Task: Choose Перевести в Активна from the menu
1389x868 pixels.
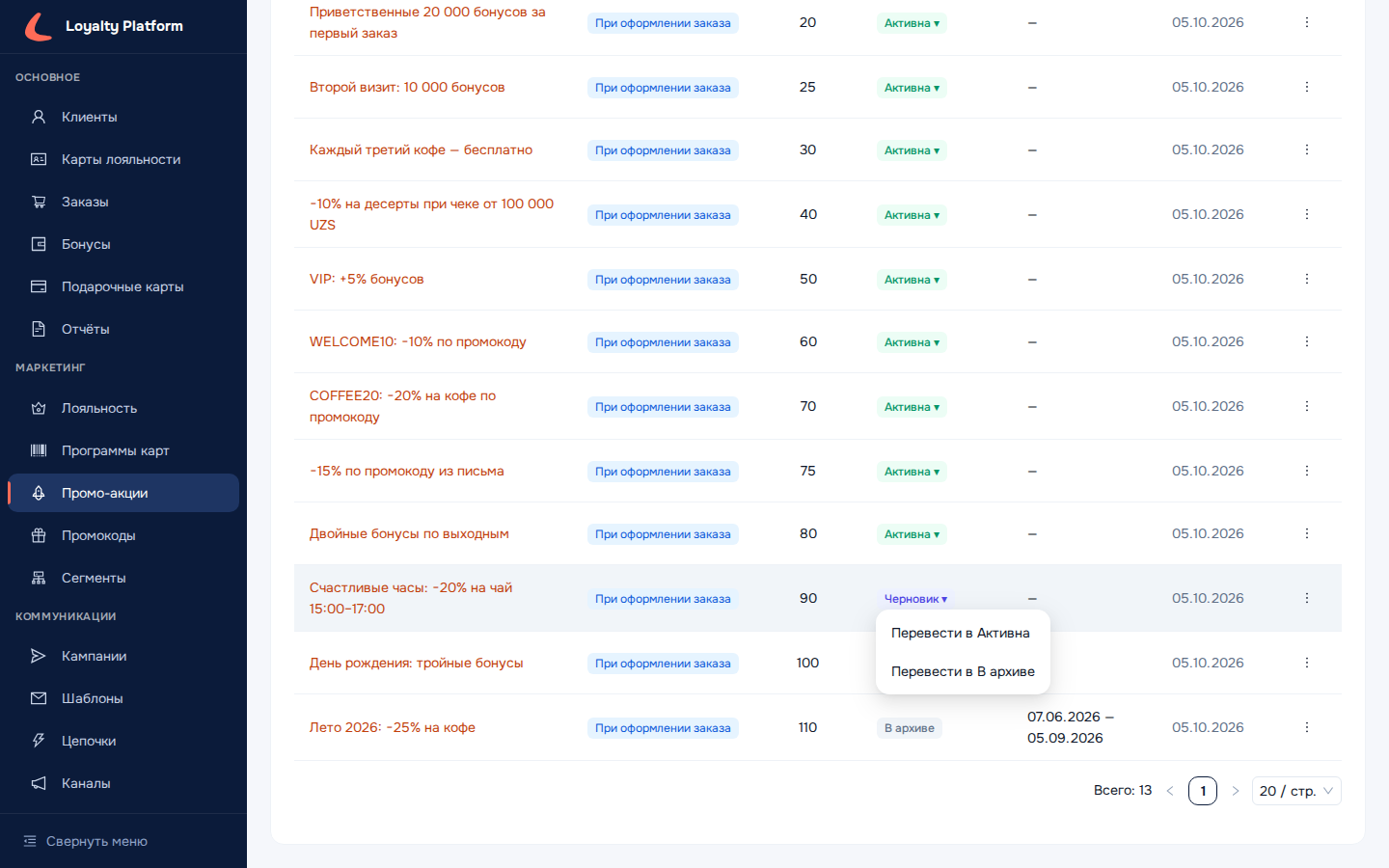Action: [961, 633]
